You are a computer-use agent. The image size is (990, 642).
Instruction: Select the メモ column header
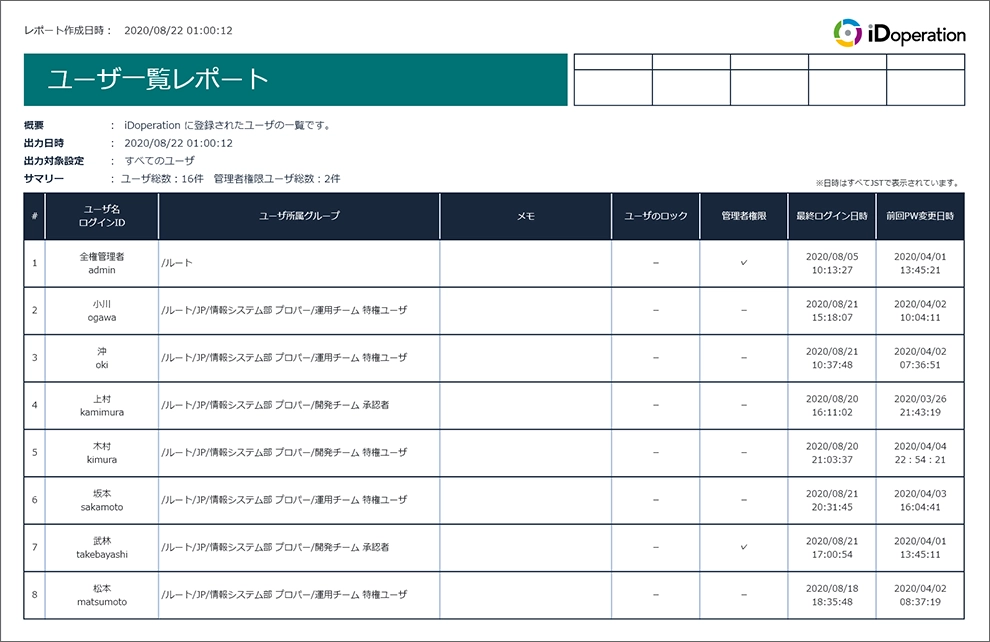pyautogui.click(x=524, y=215)
